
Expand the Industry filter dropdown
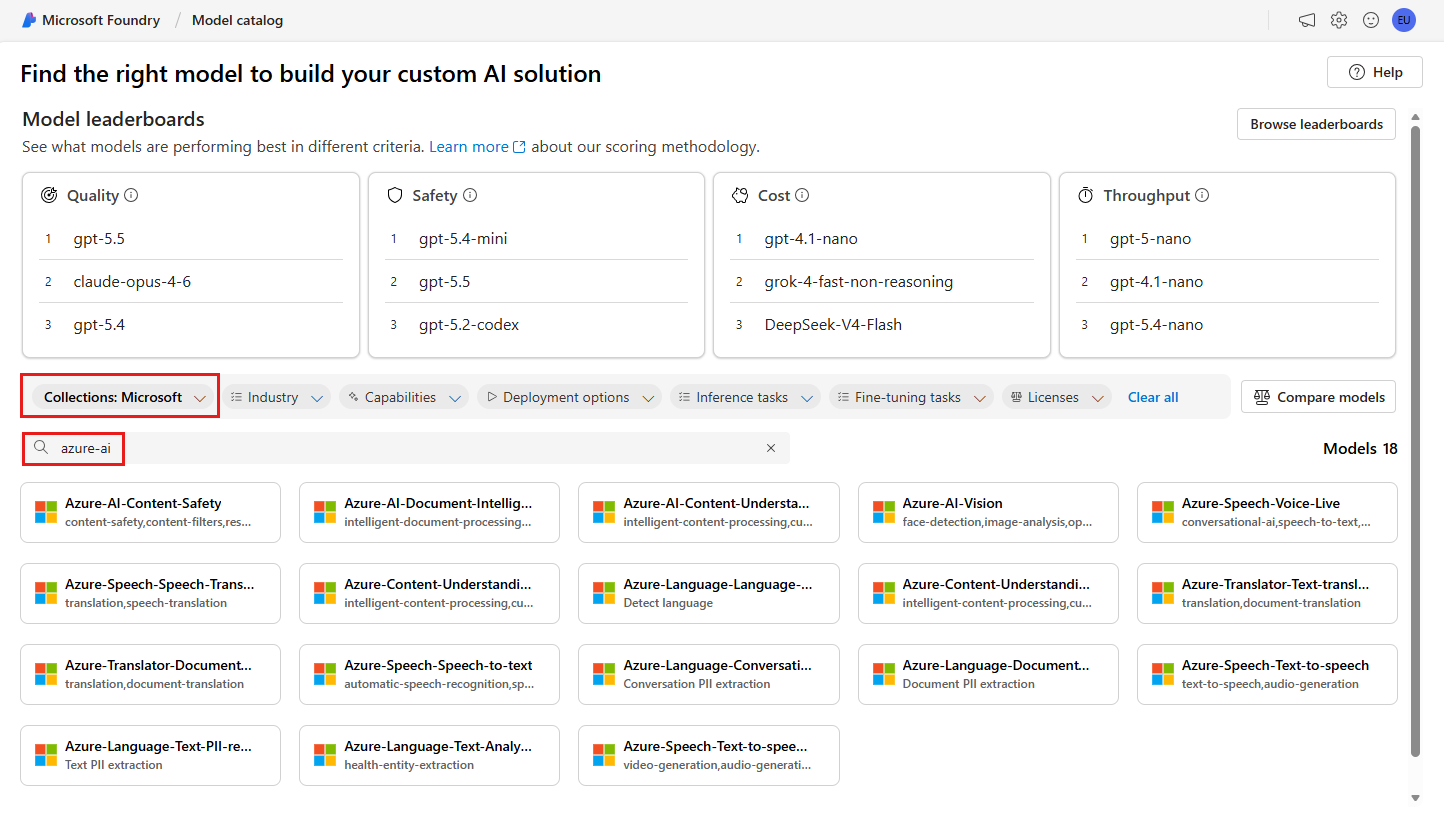click(x=276, y=397)
